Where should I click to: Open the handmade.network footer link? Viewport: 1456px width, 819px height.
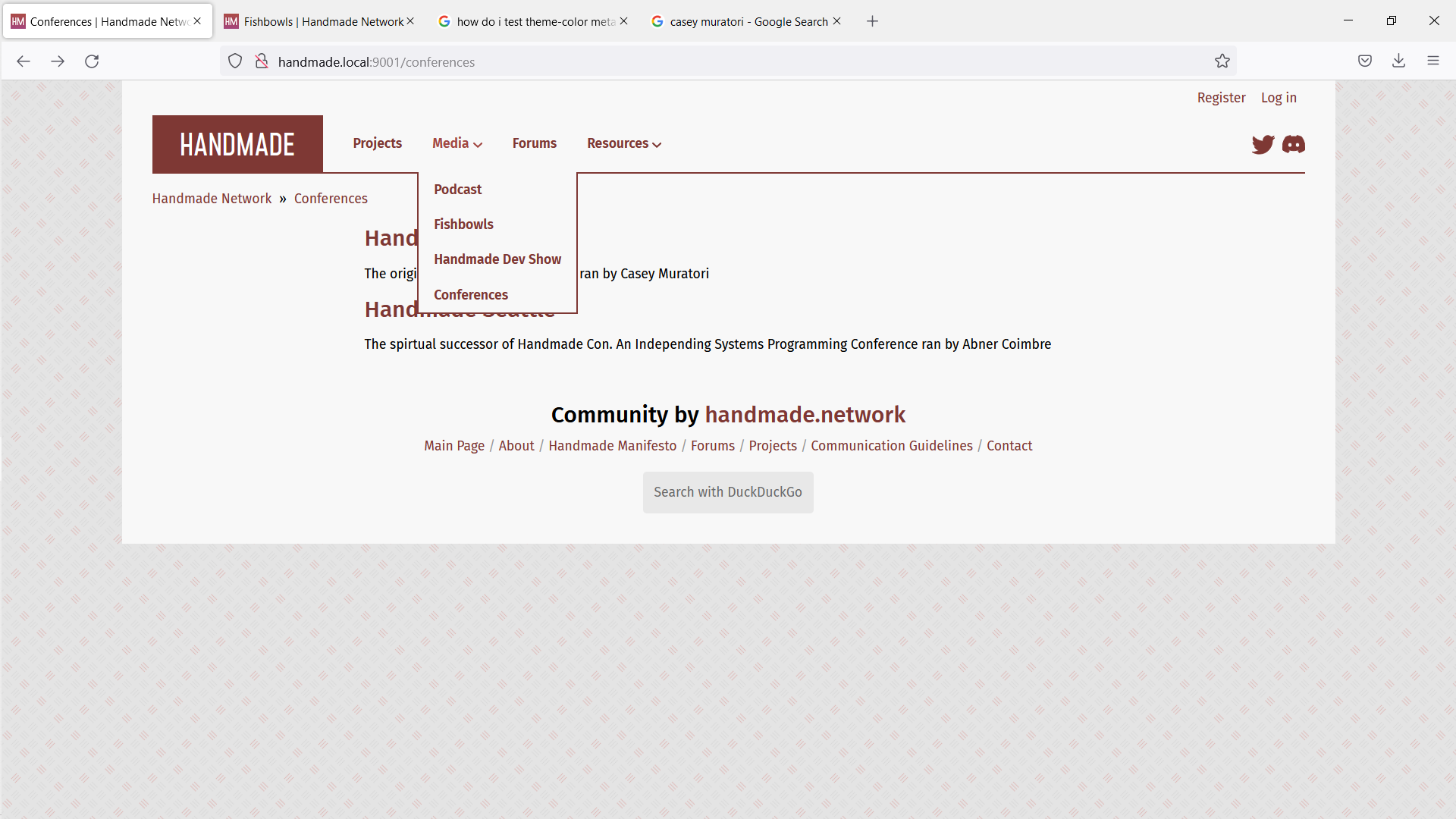805,415
